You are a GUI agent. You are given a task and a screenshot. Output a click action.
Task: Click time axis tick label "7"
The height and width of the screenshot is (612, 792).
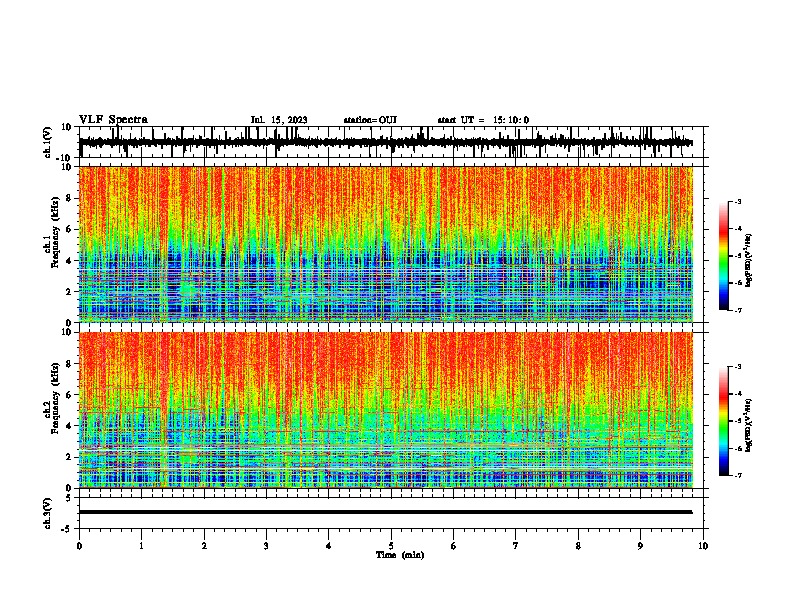tap(516, 546)
